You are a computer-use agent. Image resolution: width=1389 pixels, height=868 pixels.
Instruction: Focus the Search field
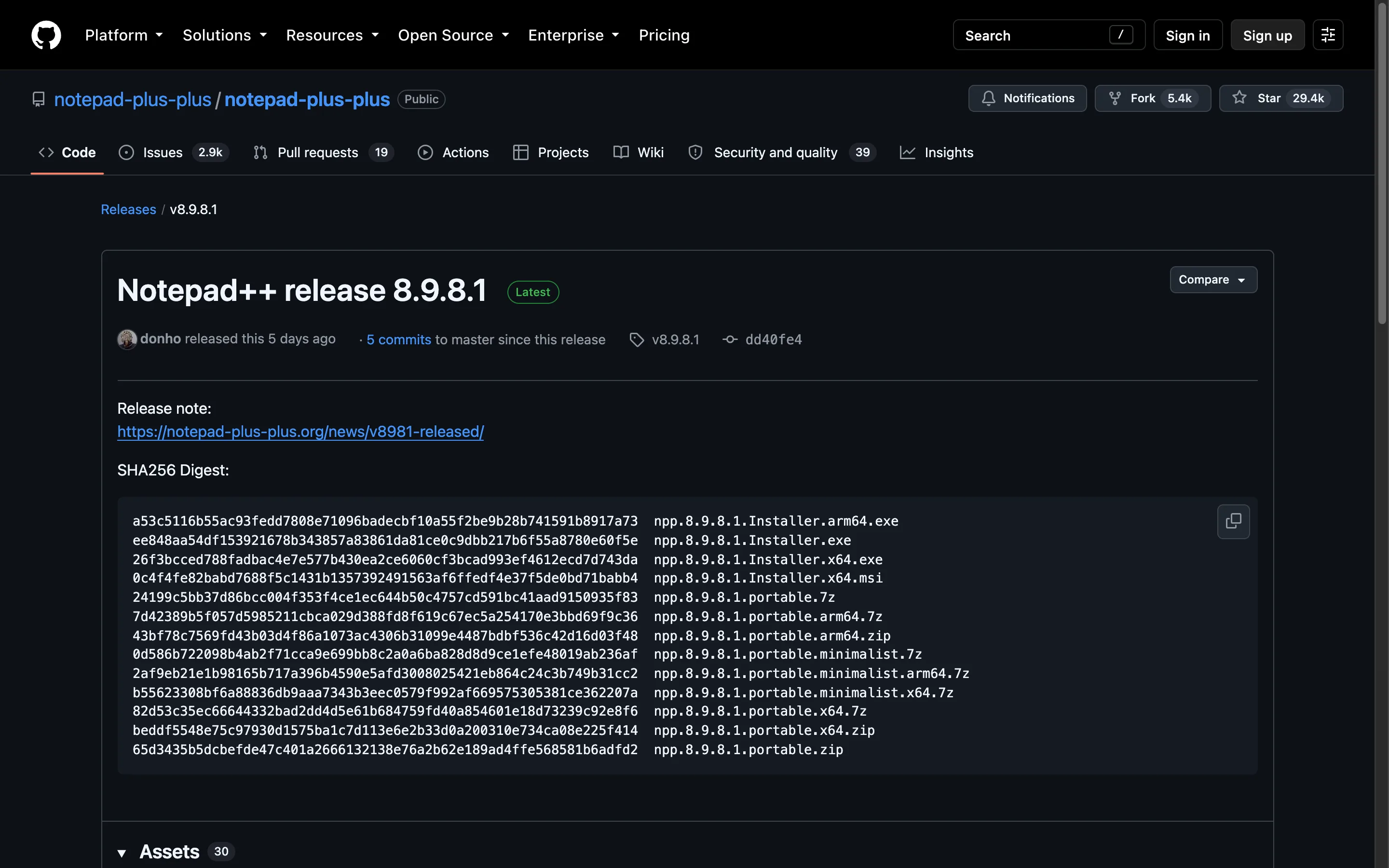1049,35
